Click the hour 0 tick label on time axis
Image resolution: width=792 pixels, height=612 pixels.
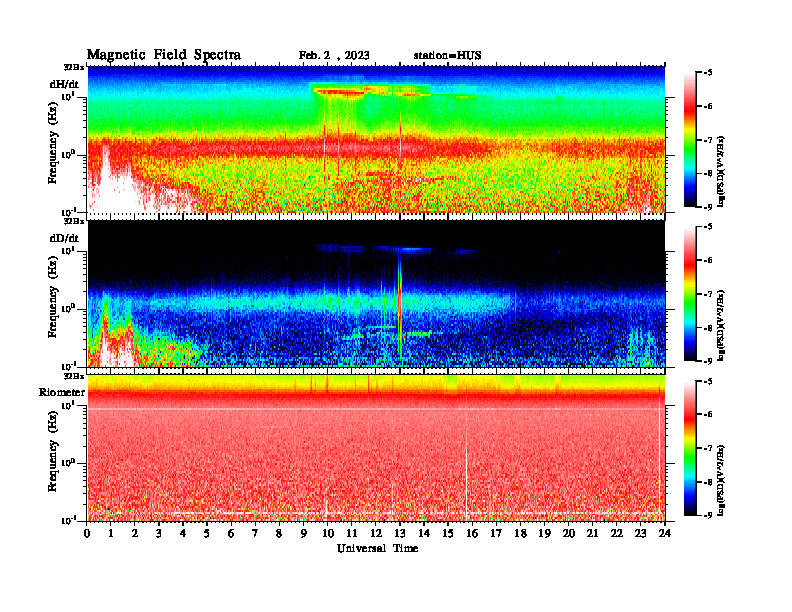87,534
